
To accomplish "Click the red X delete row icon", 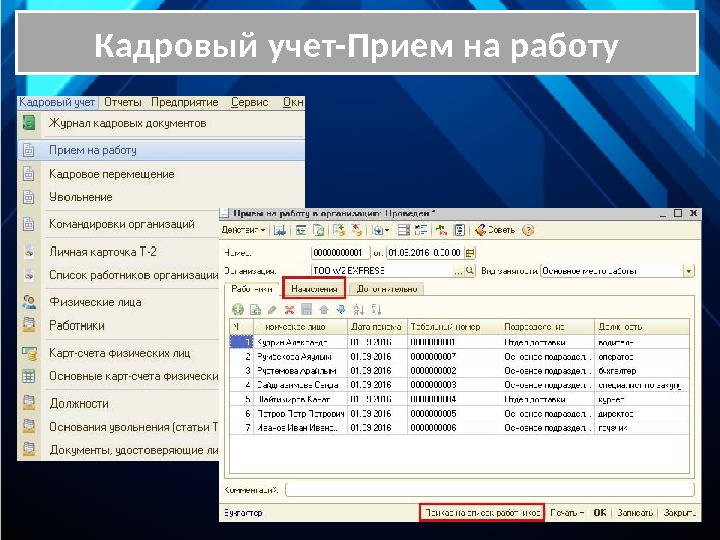I will (x=289, y=309).
